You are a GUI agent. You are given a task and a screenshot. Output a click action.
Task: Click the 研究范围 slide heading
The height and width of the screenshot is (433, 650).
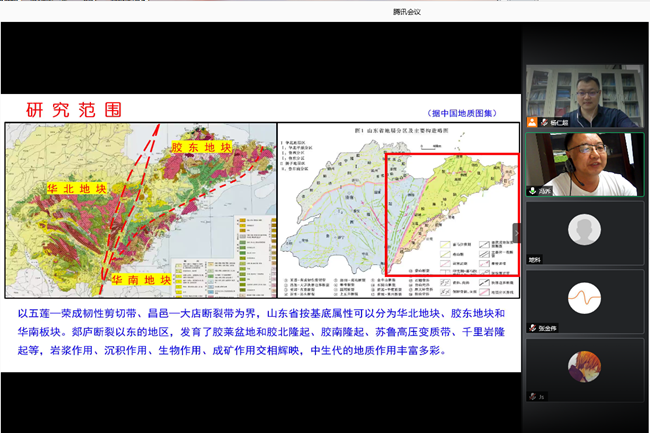(62, 109)
